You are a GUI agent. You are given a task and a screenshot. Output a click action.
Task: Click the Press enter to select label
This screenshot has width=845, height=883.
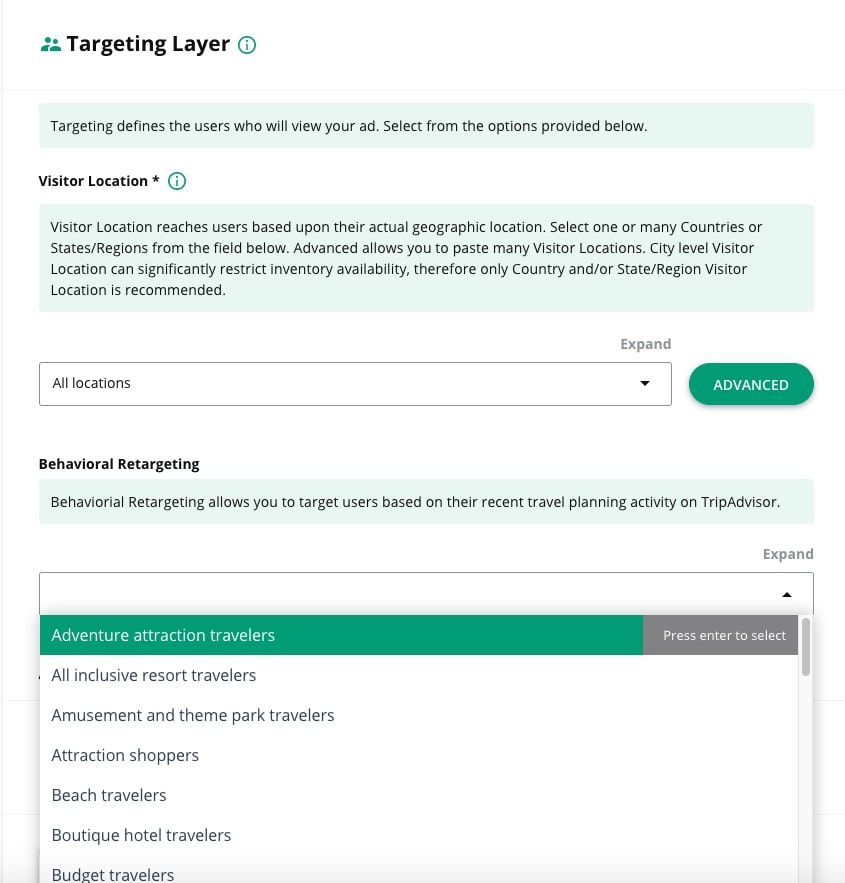724,635
